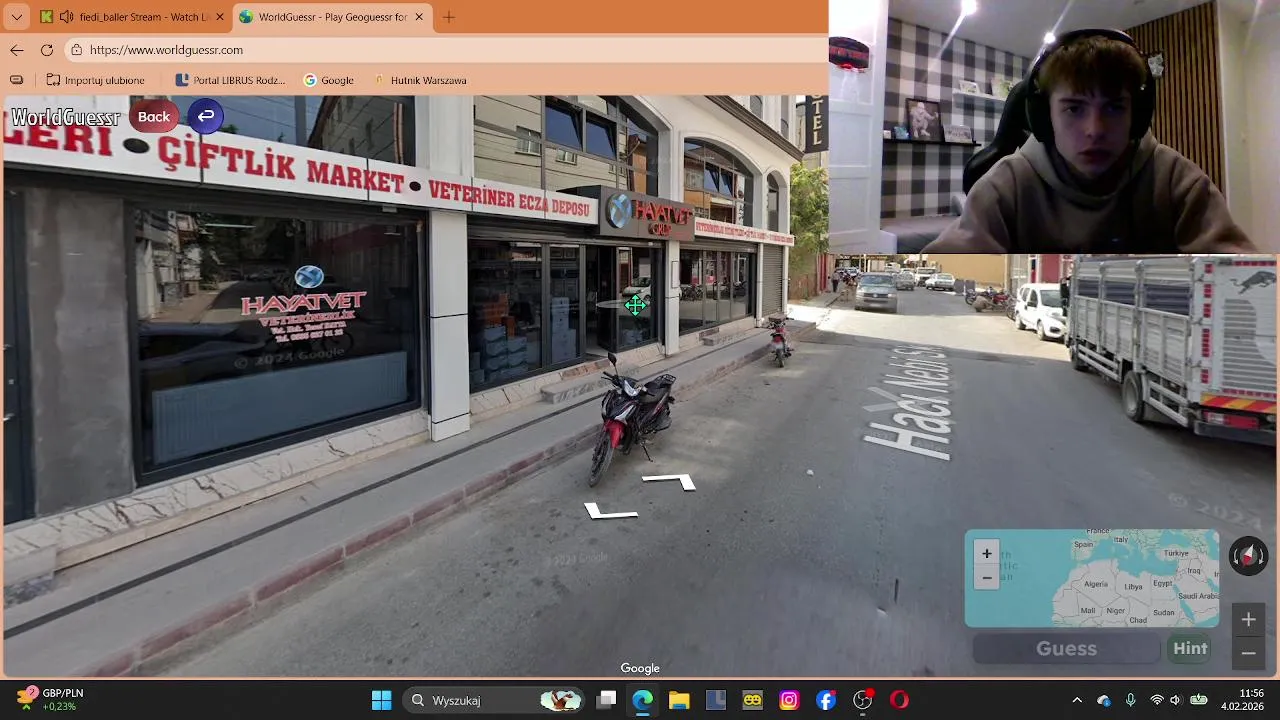Open the Importuj ulubione bookmark
The height and width of the screenshot is (720, 1280).
[95, 80]
